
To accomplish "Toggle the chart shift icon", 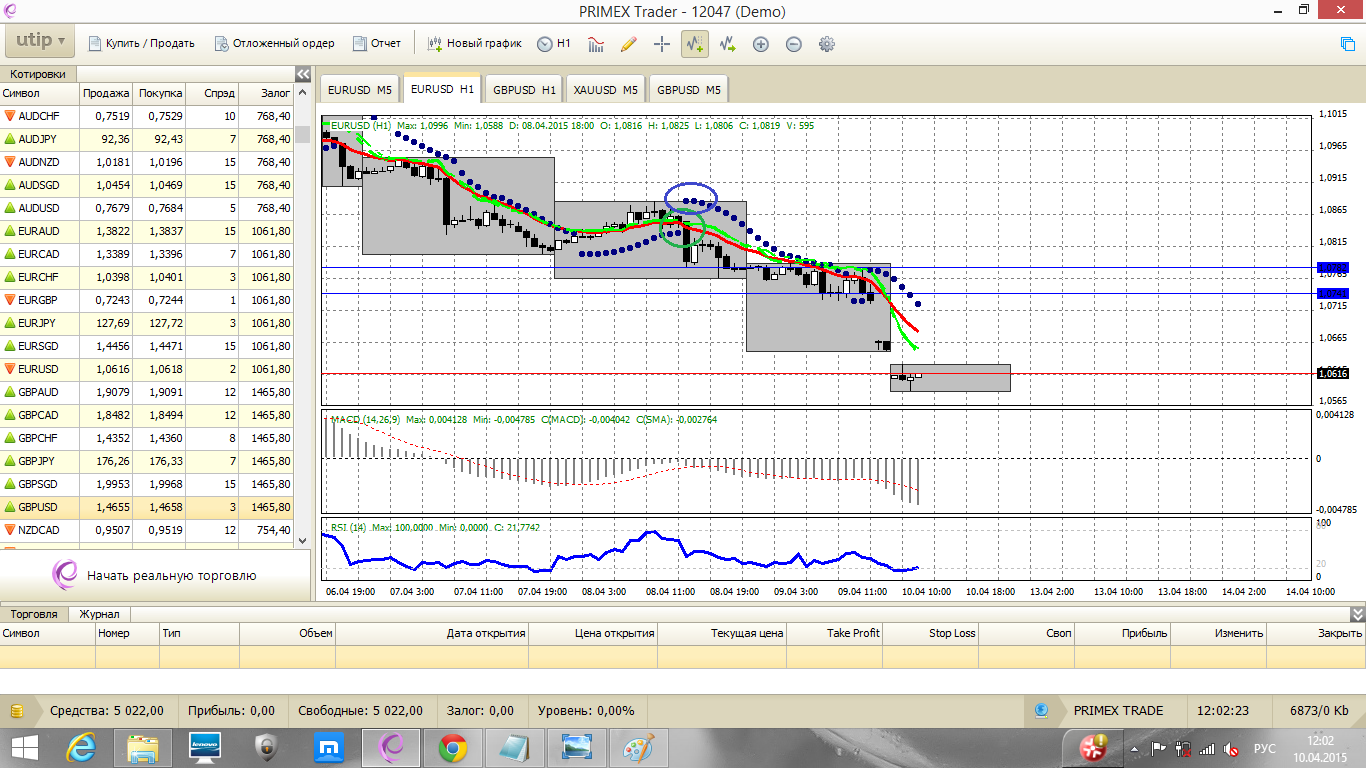I will (727, 44).
